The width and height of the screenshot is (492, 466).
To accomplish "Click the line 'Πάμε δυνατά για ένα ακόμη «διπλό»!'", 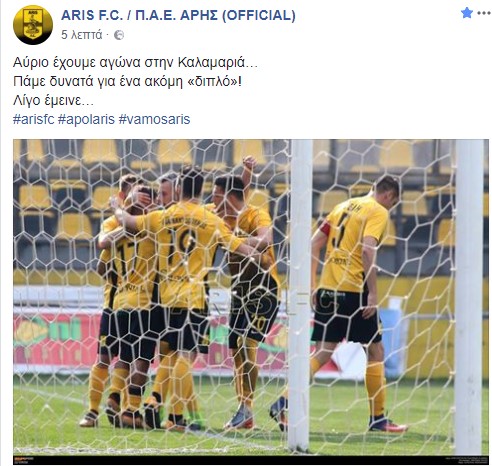I will (x=127, y=81).
